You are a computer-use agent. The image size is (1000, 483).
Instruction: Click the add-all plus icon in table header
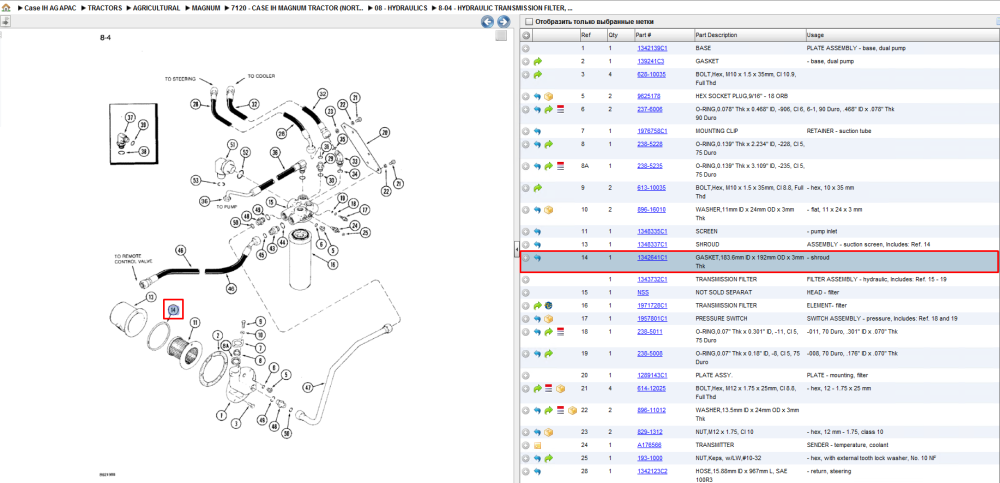(526, 35)
